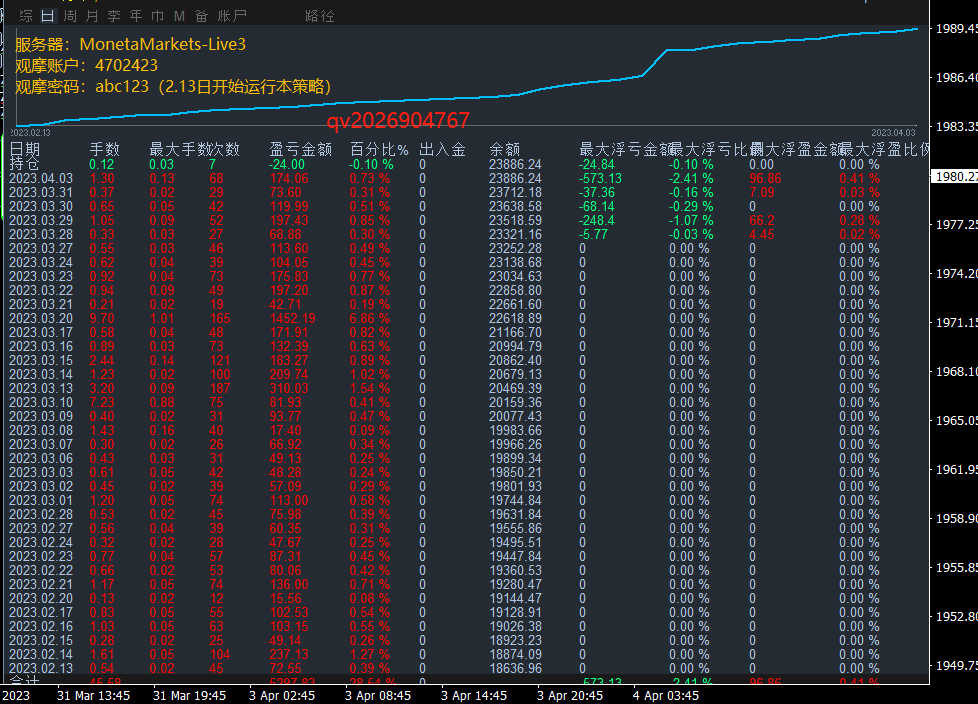
Task: Switch to the 综 summary tab
Action: [26, 16]
